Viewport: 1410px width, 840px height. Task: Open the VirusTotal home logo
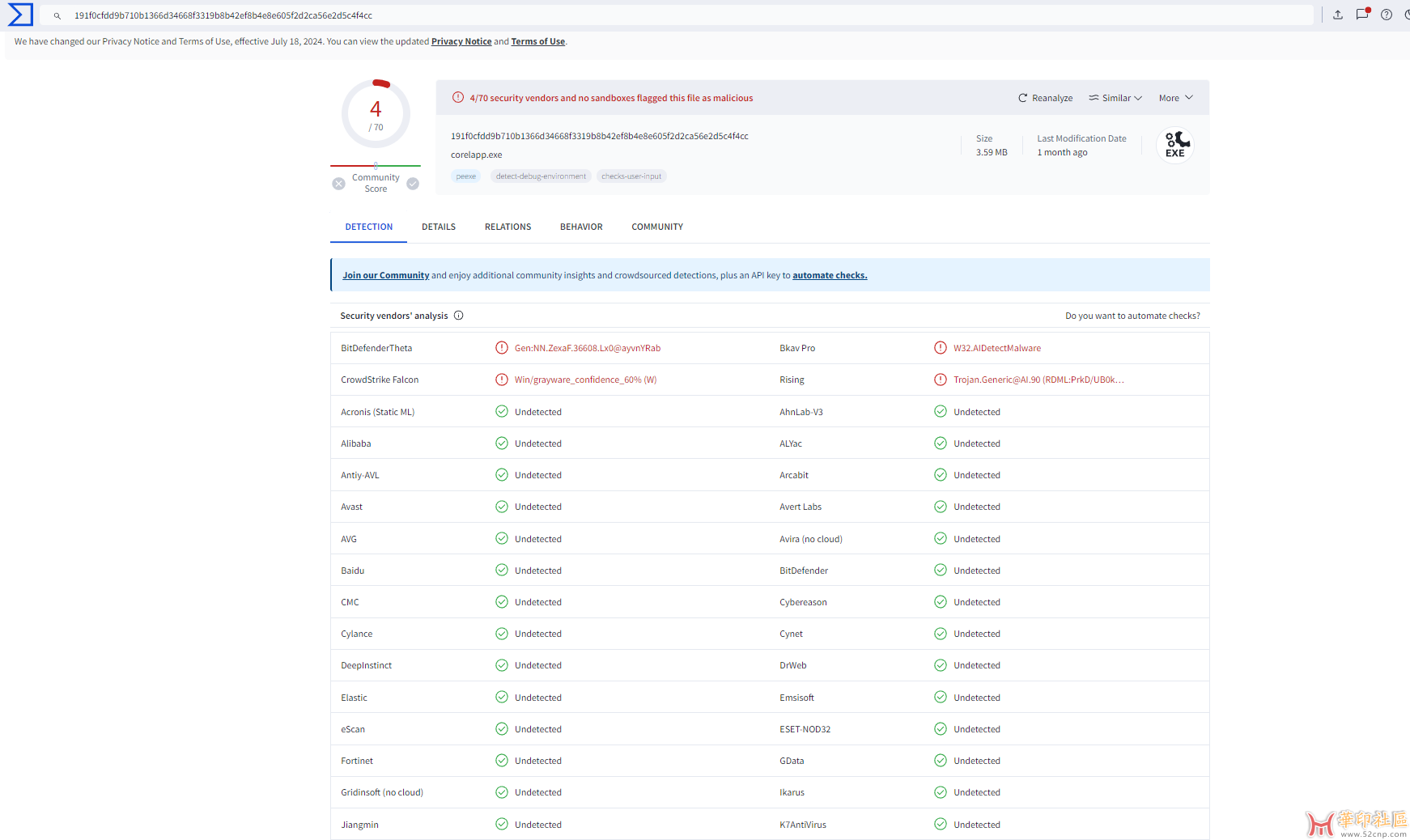[x=20, y=15]
